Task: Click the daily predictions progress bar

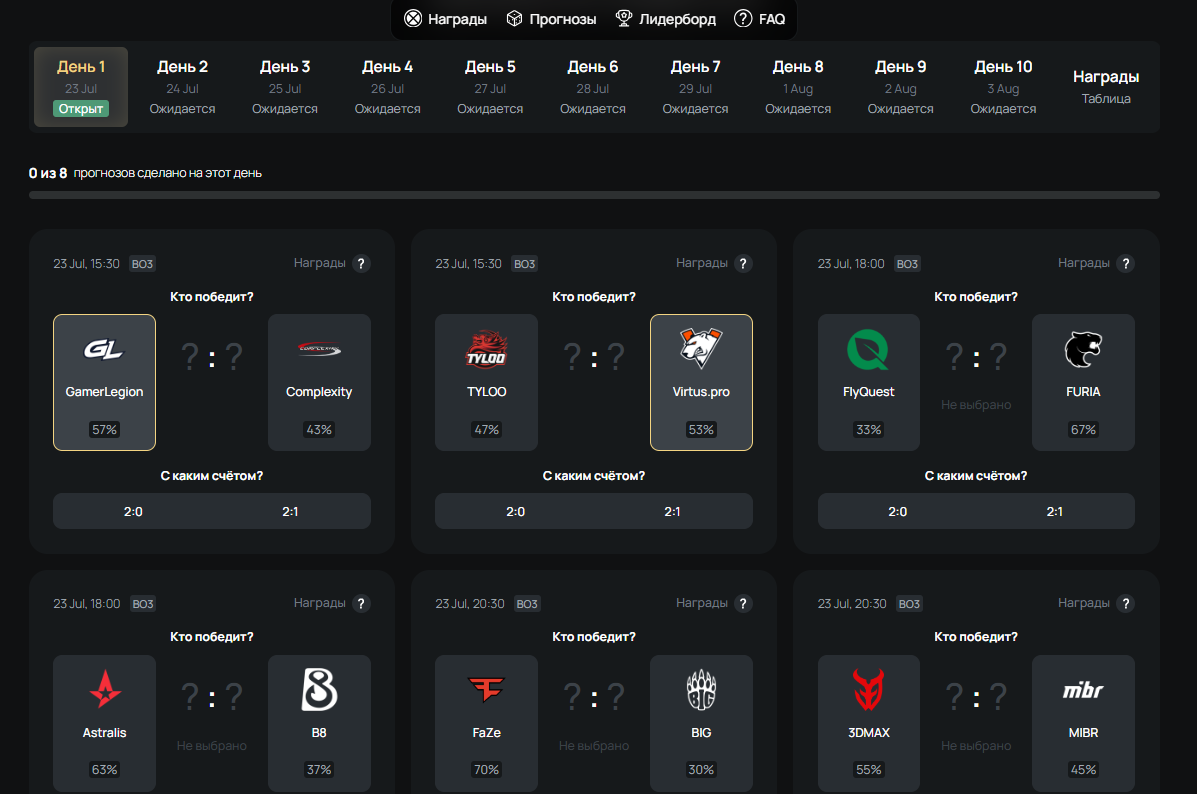Action: point(594,195)
